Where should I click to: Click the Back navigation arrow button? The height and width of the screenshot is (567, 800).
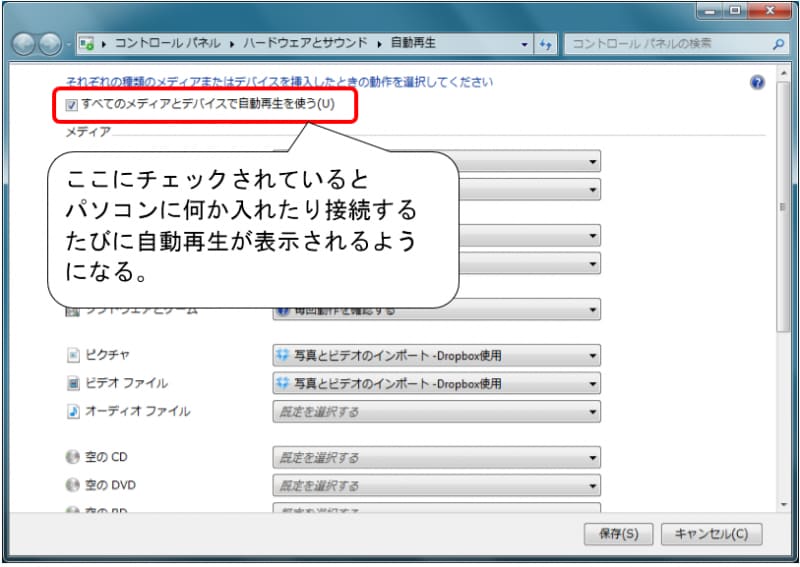[x=23, y=44]
